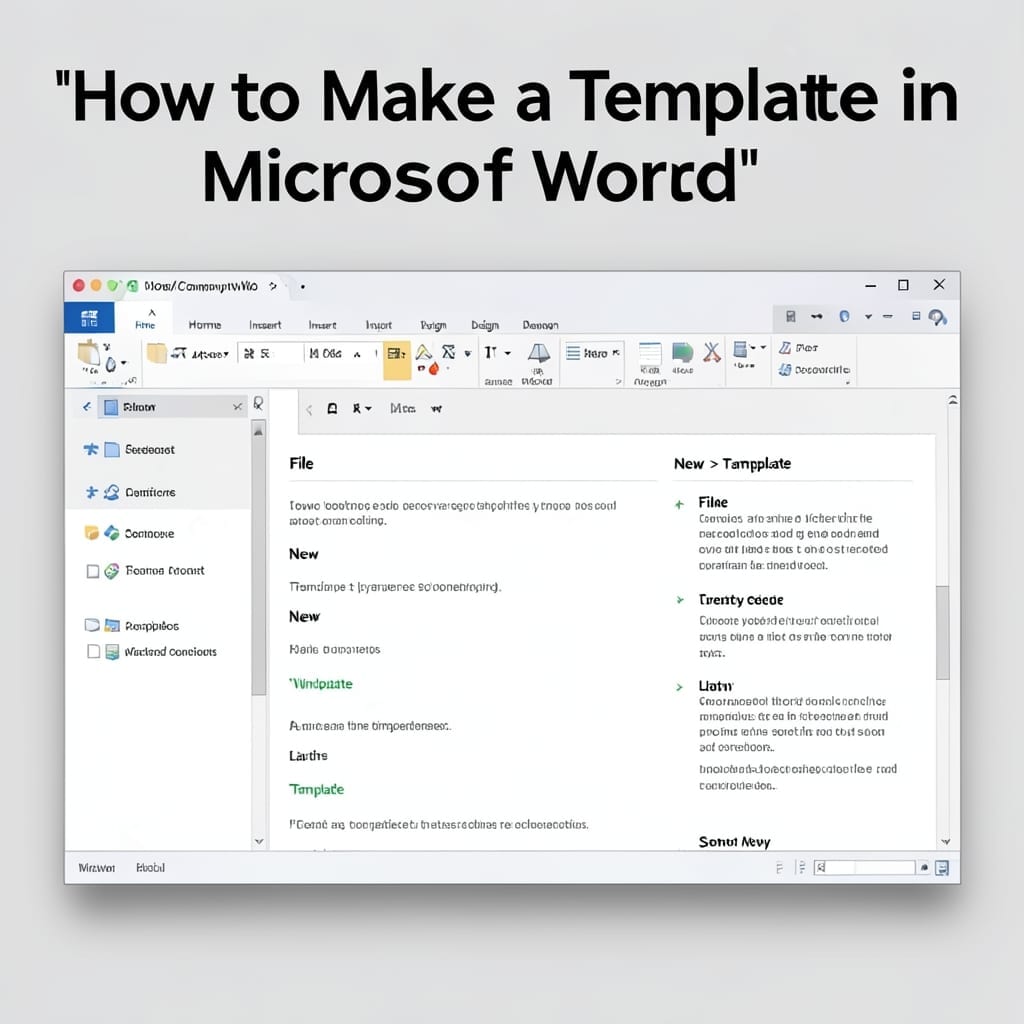Select Domitons in the sidebar
Image resolution: width=1024 pixels, height=1024 pixels.
click(150, 492)
